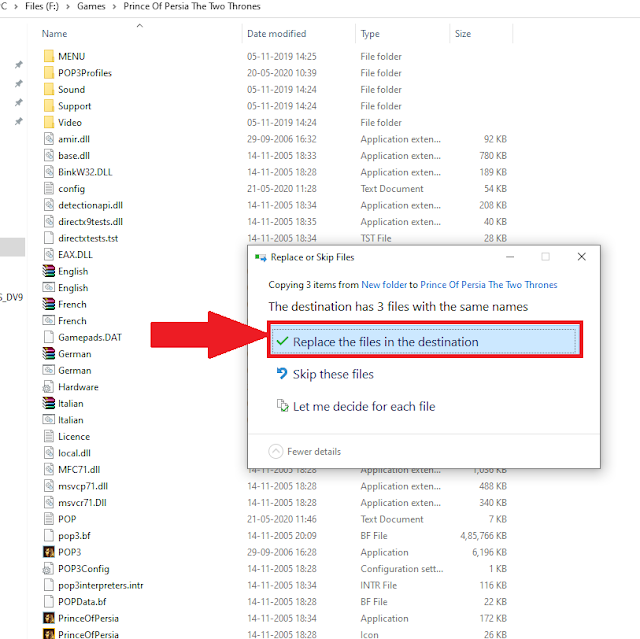This screenshot has height=639, width=640.
Task: Click the EAX.DLL file icon
Action: click(x=49, y=255)
